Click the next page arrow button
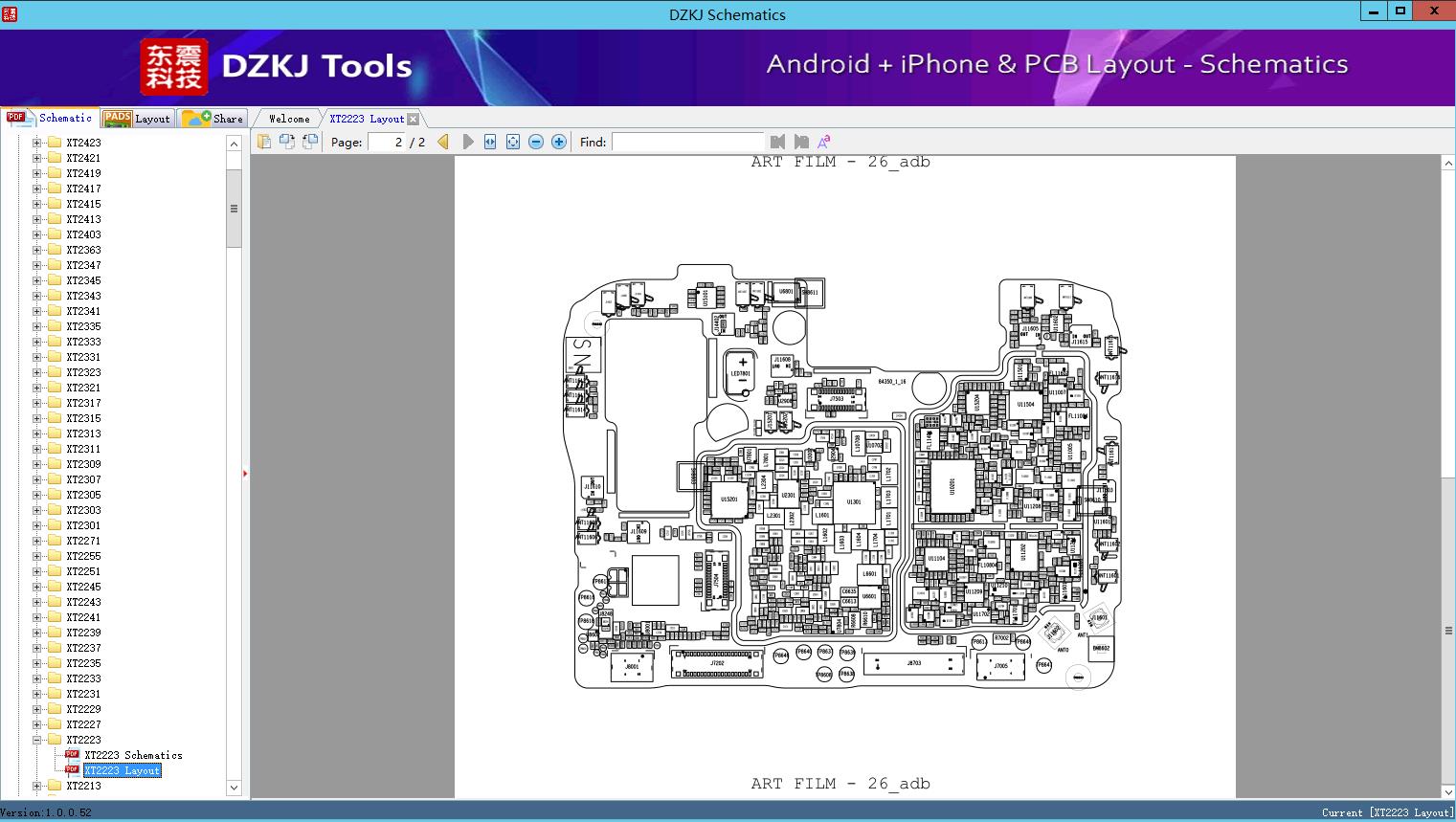 click(x=467, y=142)
